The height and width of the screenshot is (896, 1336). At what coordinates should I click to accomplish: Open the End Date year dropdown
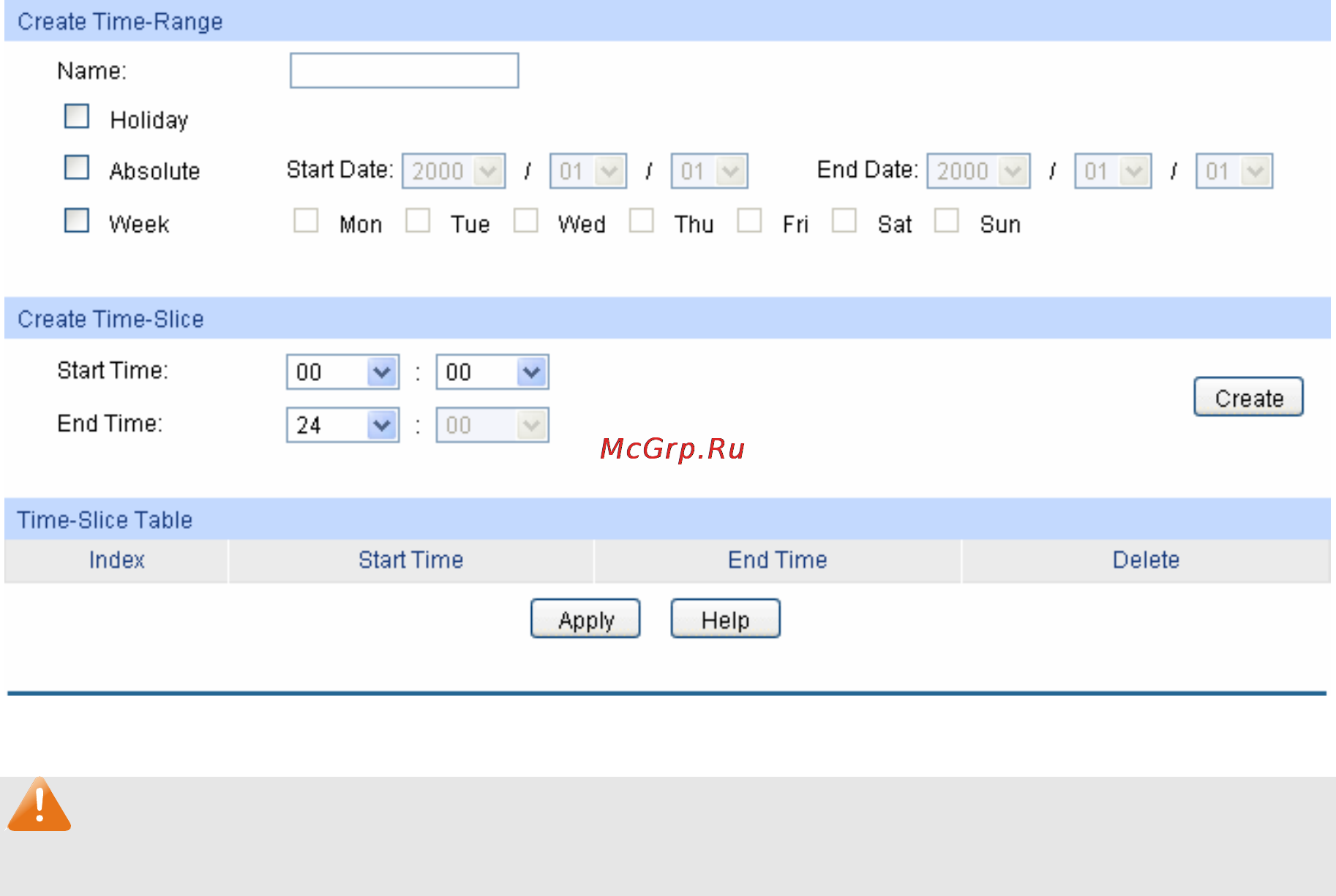979,171
